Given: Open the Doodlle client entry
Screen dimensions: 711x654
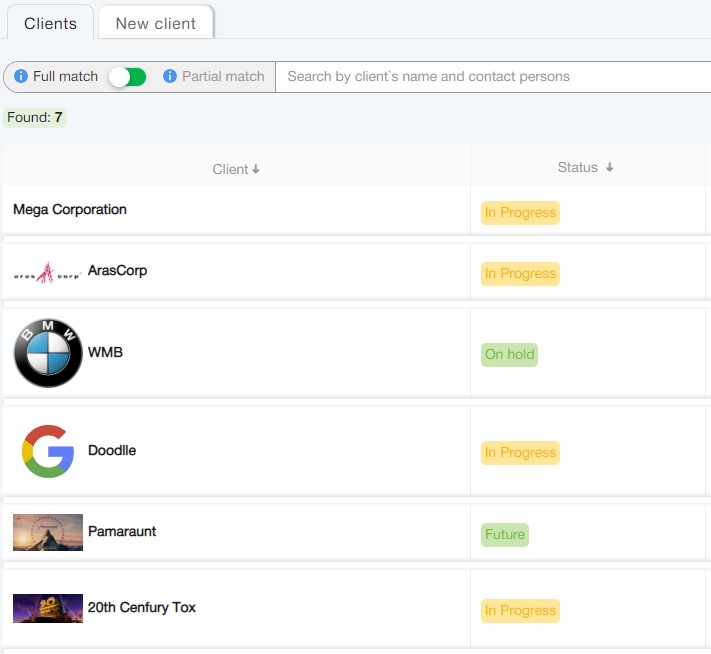Looking at the screenshot, I should tap(112, 451).
